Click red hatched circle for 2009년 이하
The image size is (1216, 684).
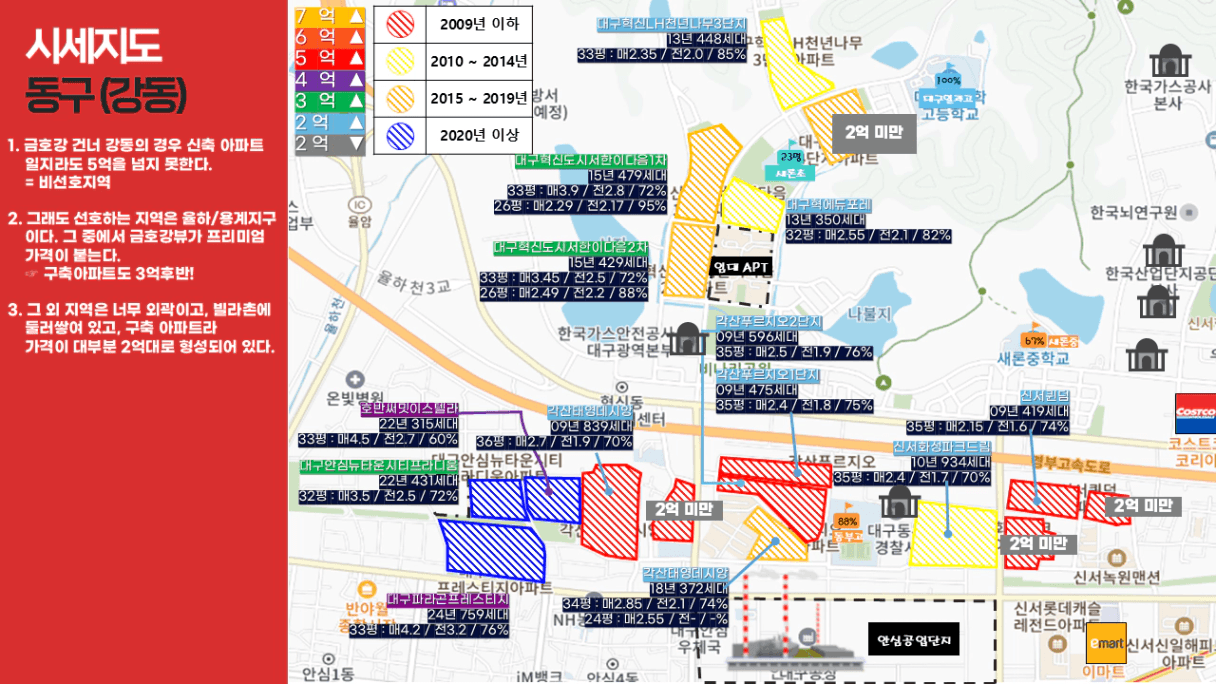[400, 24]
